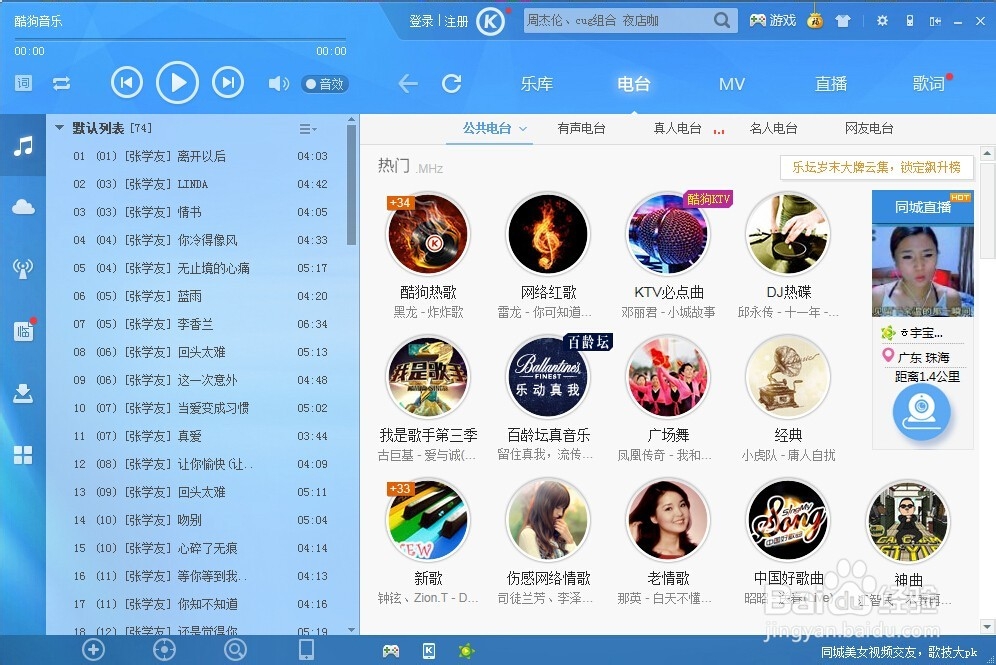Click the playlist vertical scrollbar
The width and height of the screenshot is (996, 665).
point(351,184)
